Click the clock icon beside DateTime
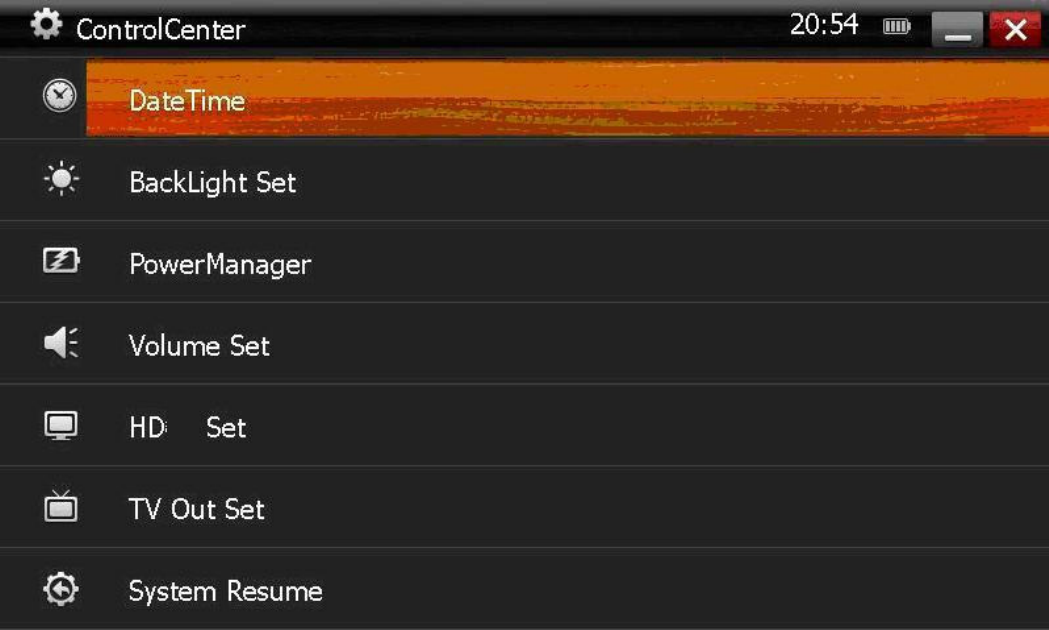Viewport: 1049px width, 630px height. (60, 96)
